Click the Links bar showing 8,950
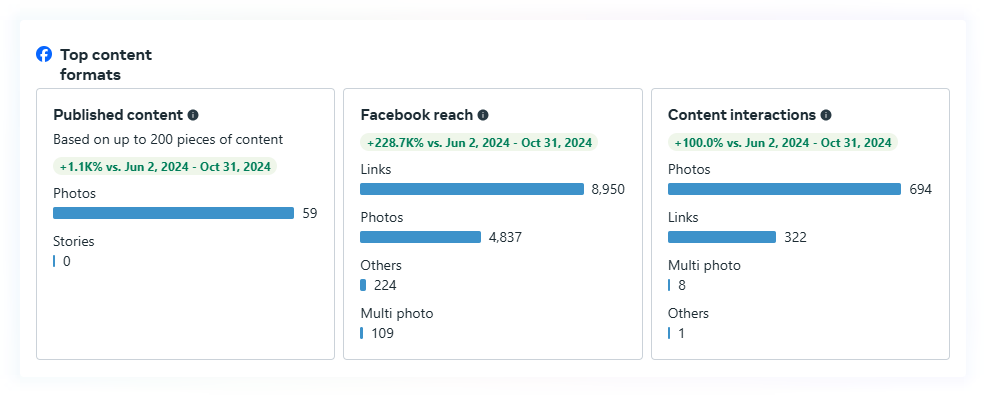Viewport: 1005px width, 416px height. (x=471, y=189)
